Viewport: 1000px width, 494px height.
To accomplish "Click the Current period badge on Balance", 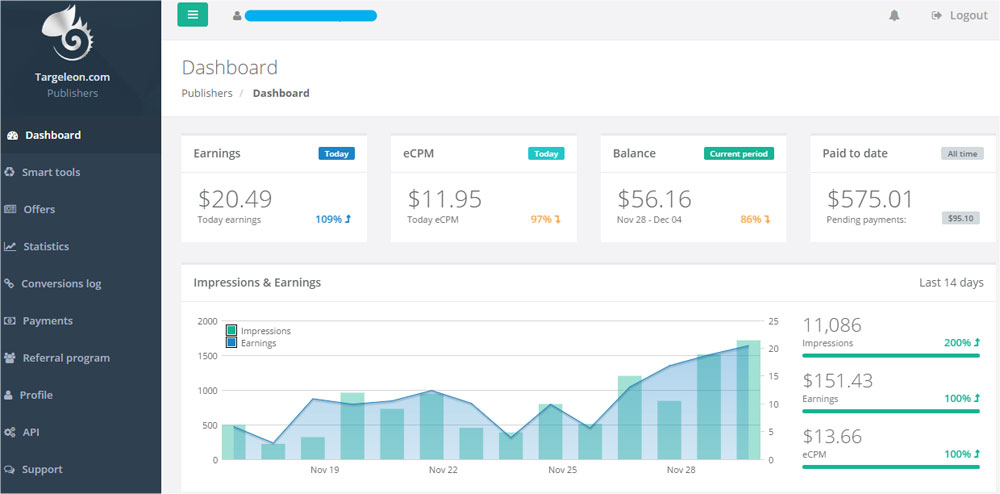I will pos(738,154).
